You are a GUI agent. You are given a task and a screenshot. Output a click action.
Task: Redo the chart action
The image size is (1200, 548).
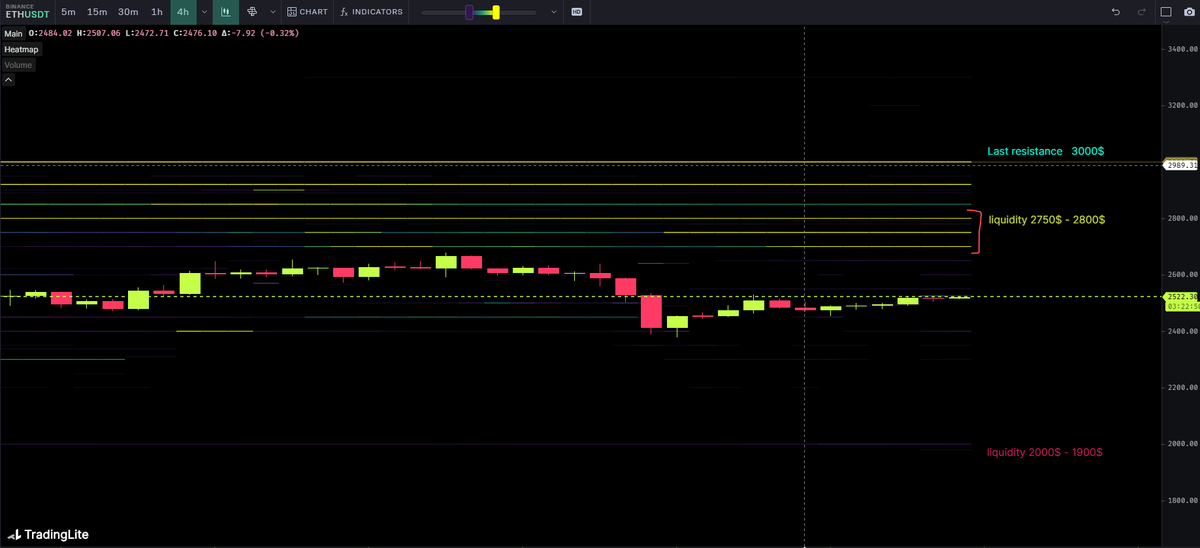pyautogui.click(x=1141, y=12)
